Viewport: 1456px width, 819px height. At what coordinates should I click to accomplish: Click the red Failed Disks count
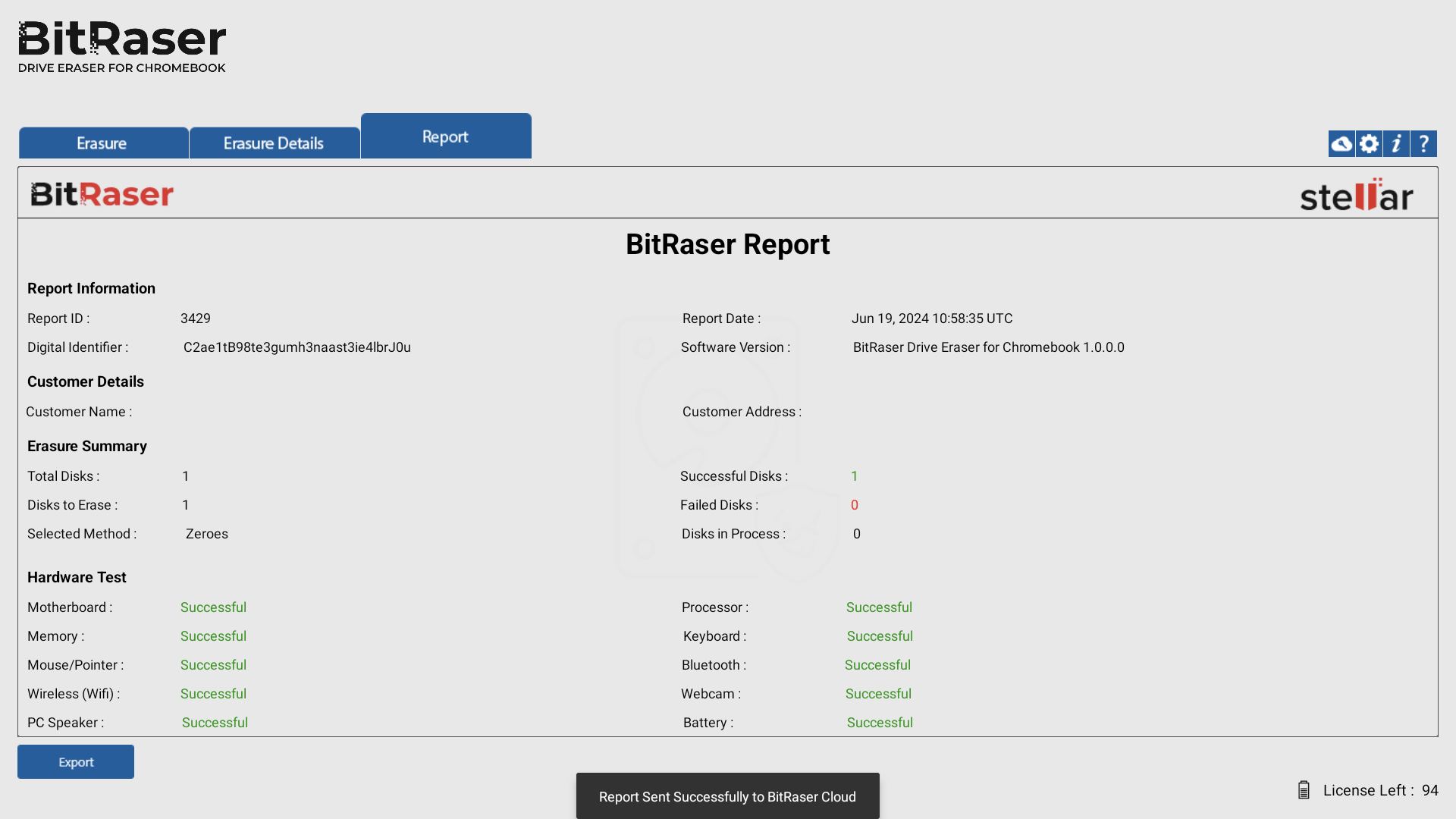(855, 505)
